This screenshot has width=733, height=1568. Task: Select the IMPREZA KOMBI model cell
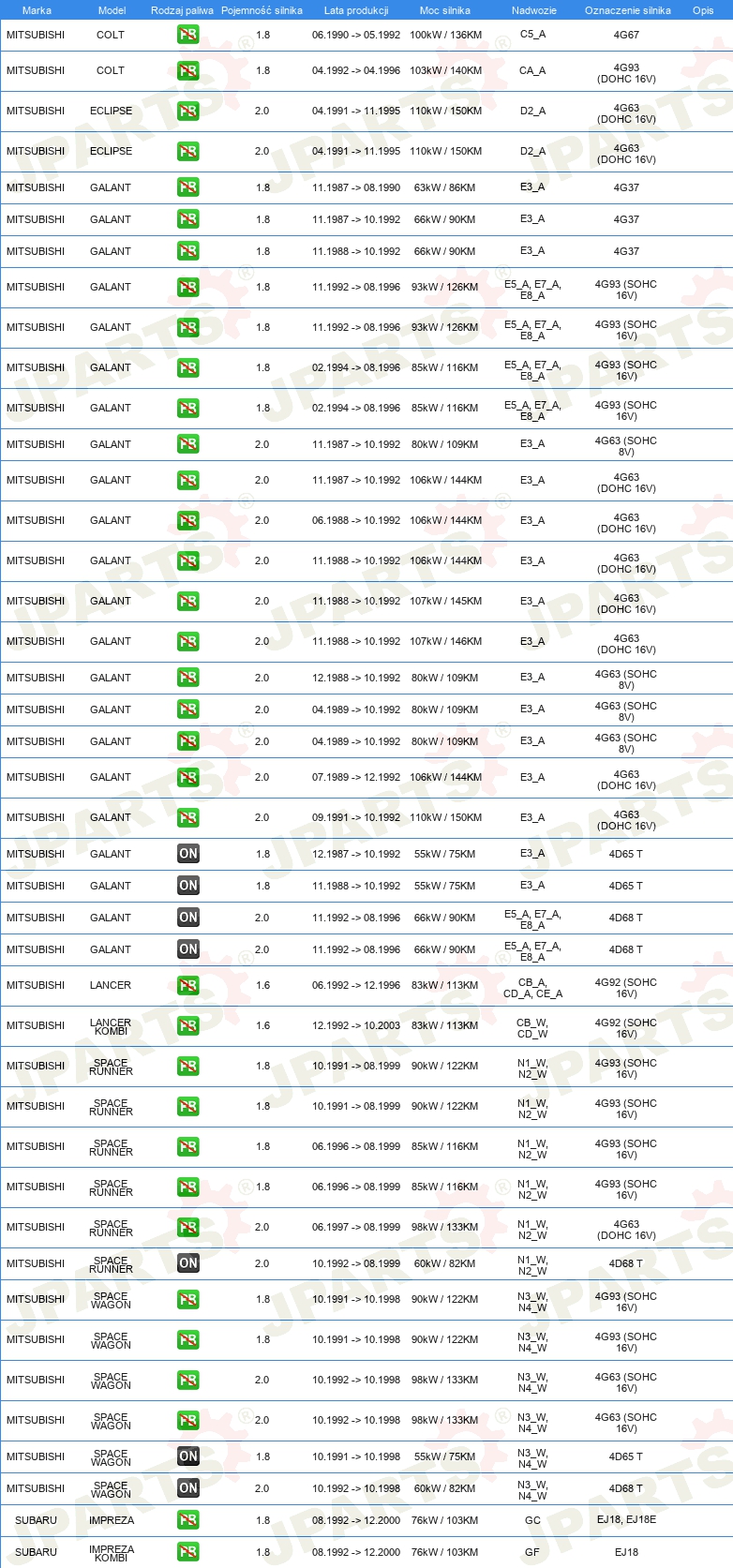tap(112, 1553)
